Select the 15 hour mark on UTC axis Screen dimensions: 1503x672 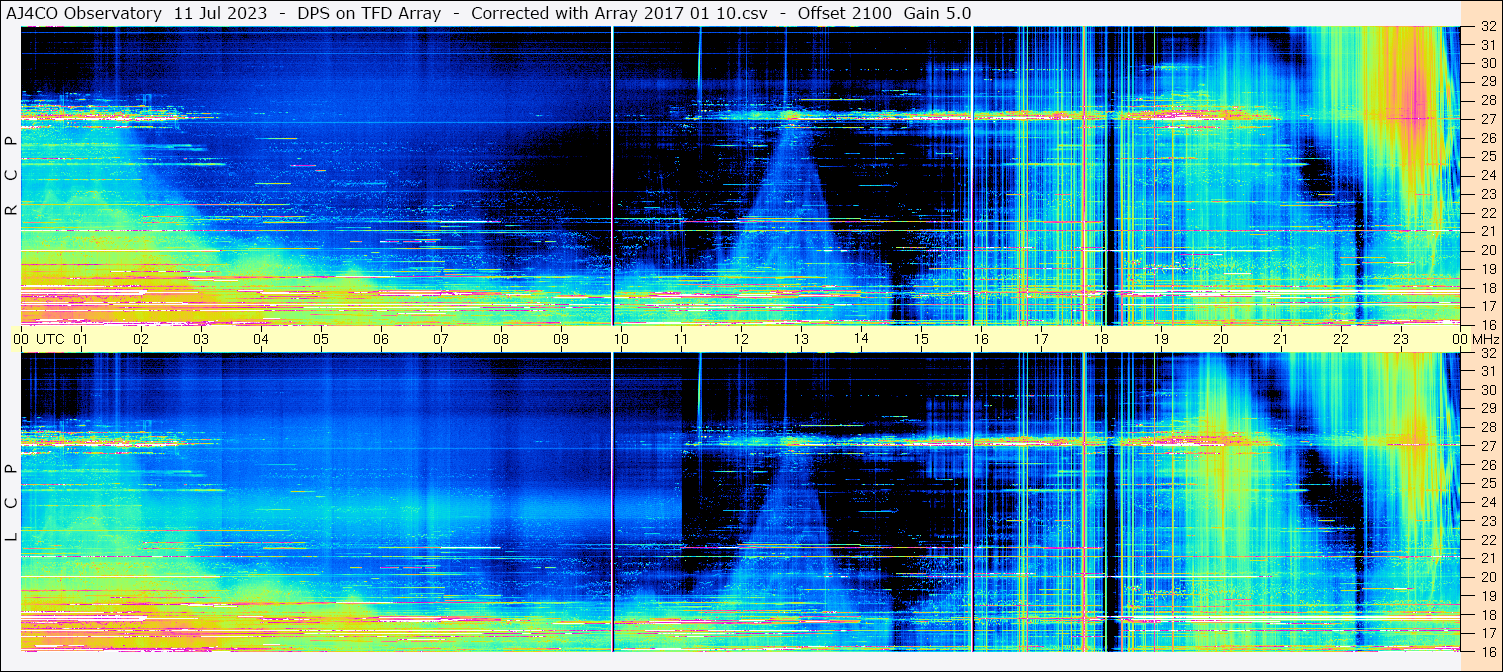(921, 339)
